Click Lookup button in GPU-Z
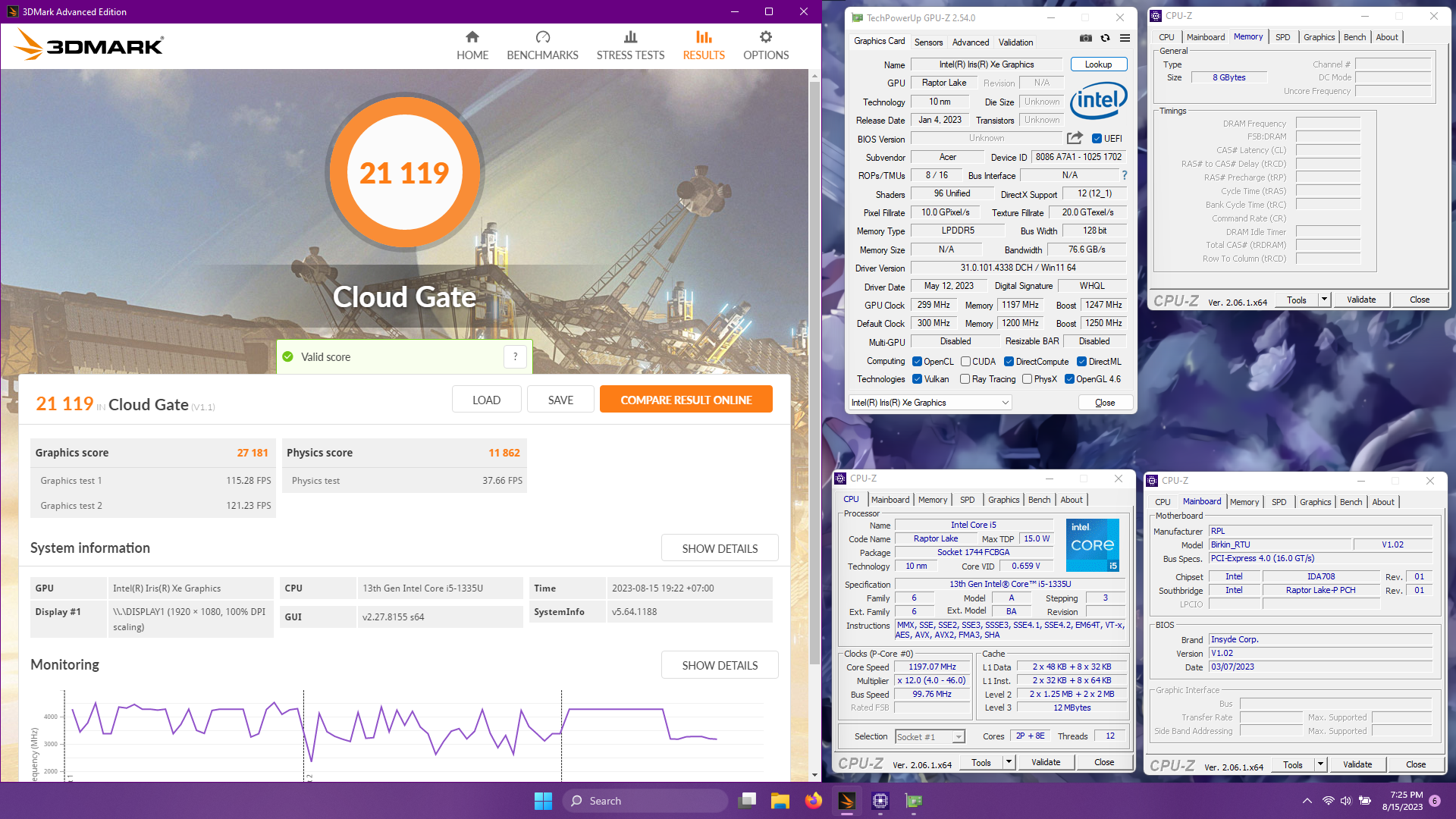 (1098, 64)
